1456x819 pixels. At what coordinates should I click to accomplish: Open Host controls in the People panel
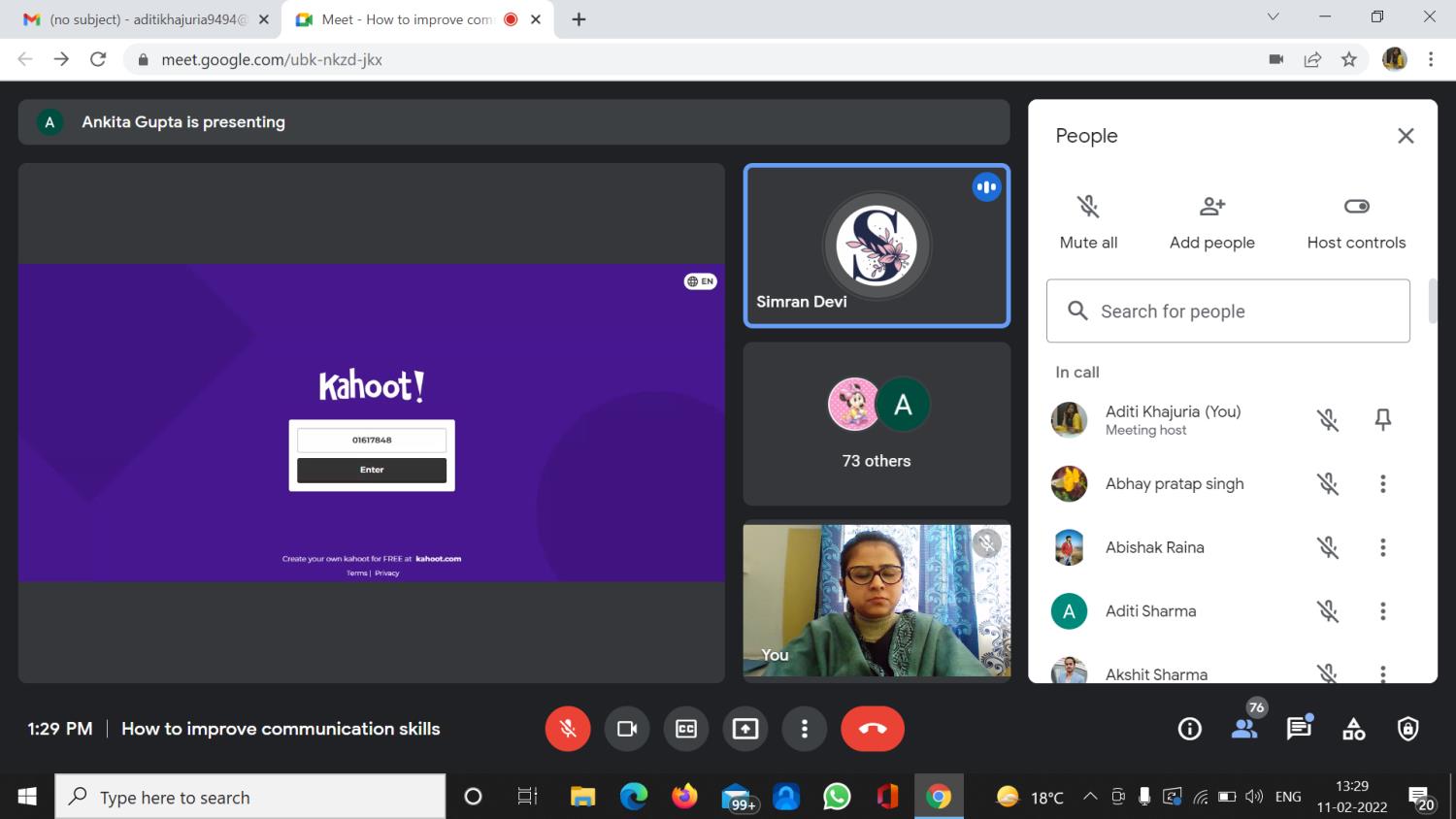point(1356,222)
